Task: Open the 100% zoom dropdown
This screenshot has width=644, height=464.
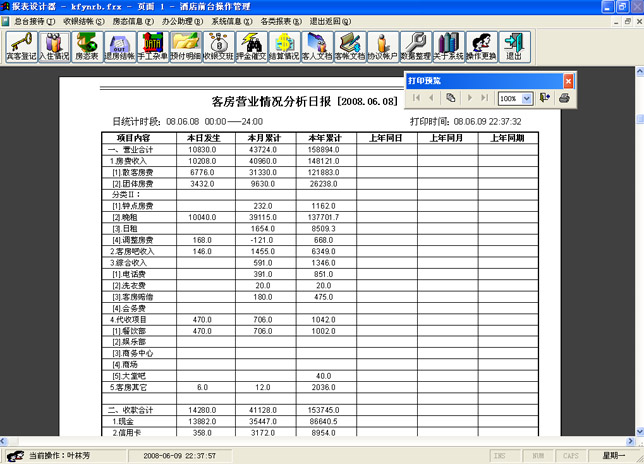Action: [x=527, y=99]
